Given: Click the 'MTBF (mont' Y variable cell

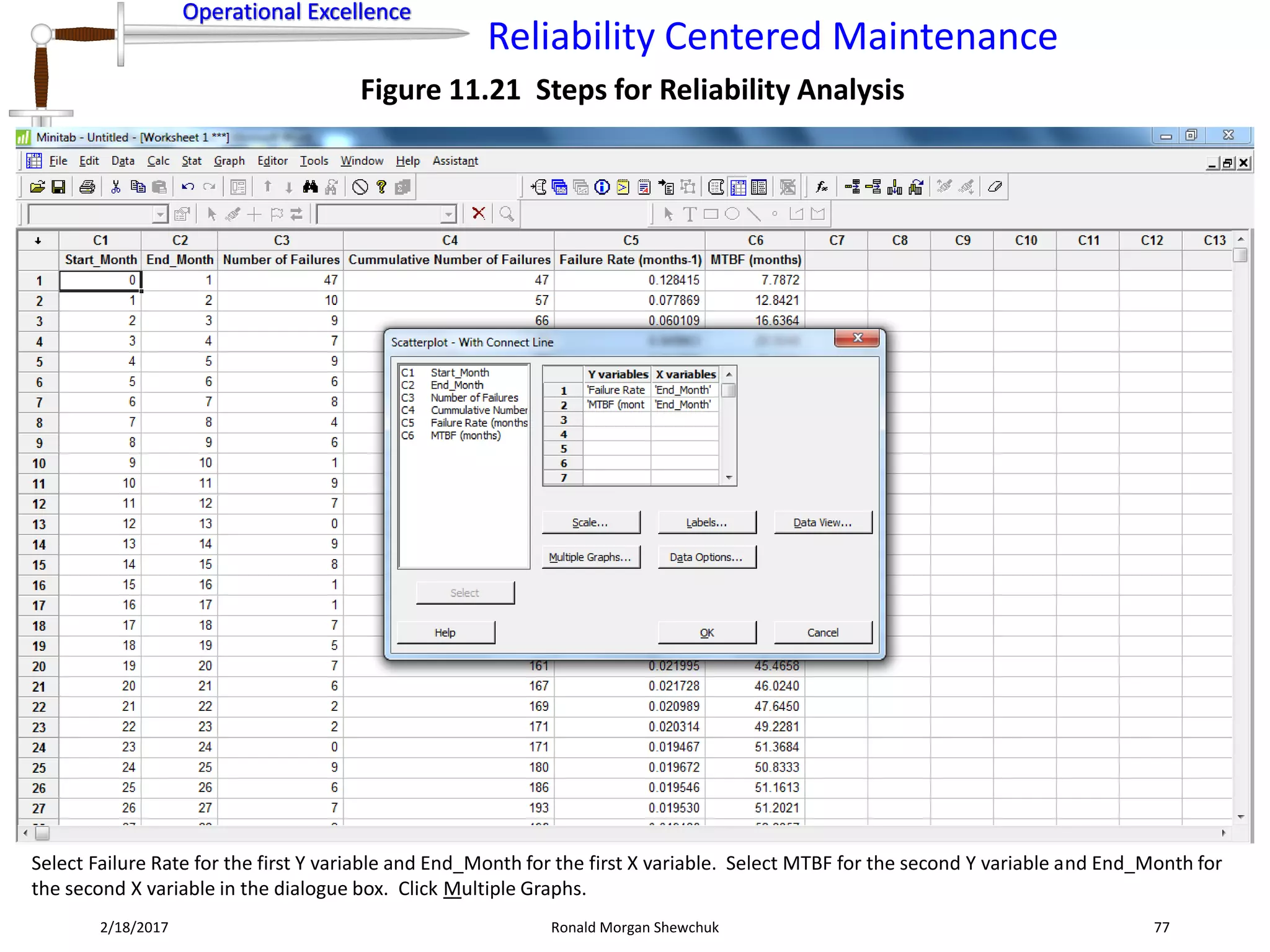Looking at the screenshot, I should pyautogui.click(x=617, y=405).
